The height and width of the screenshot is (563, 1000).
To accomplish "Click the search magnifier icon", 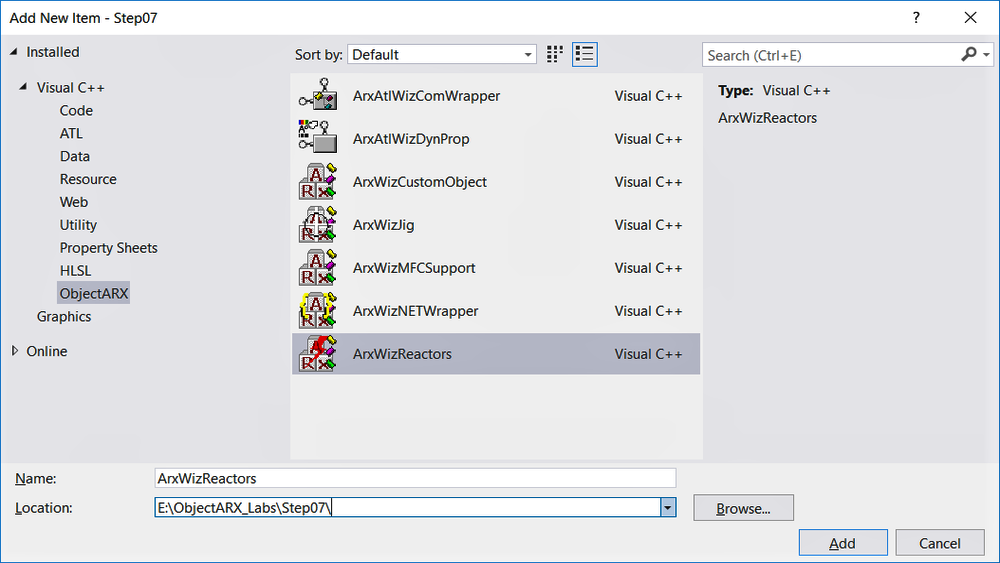I will tap(969, 55).
